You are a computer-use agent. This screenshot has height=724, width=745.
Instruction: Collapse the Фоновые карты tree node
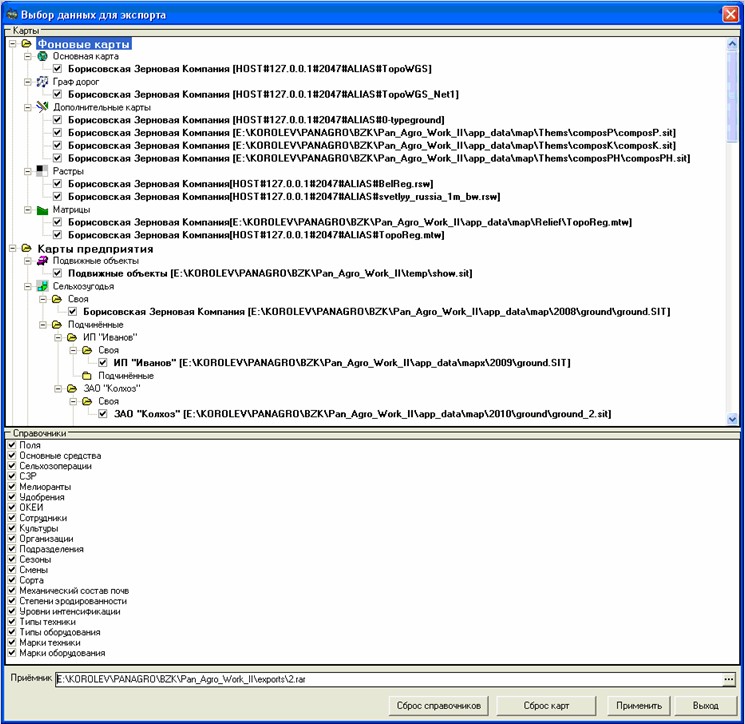click(11, 44)
